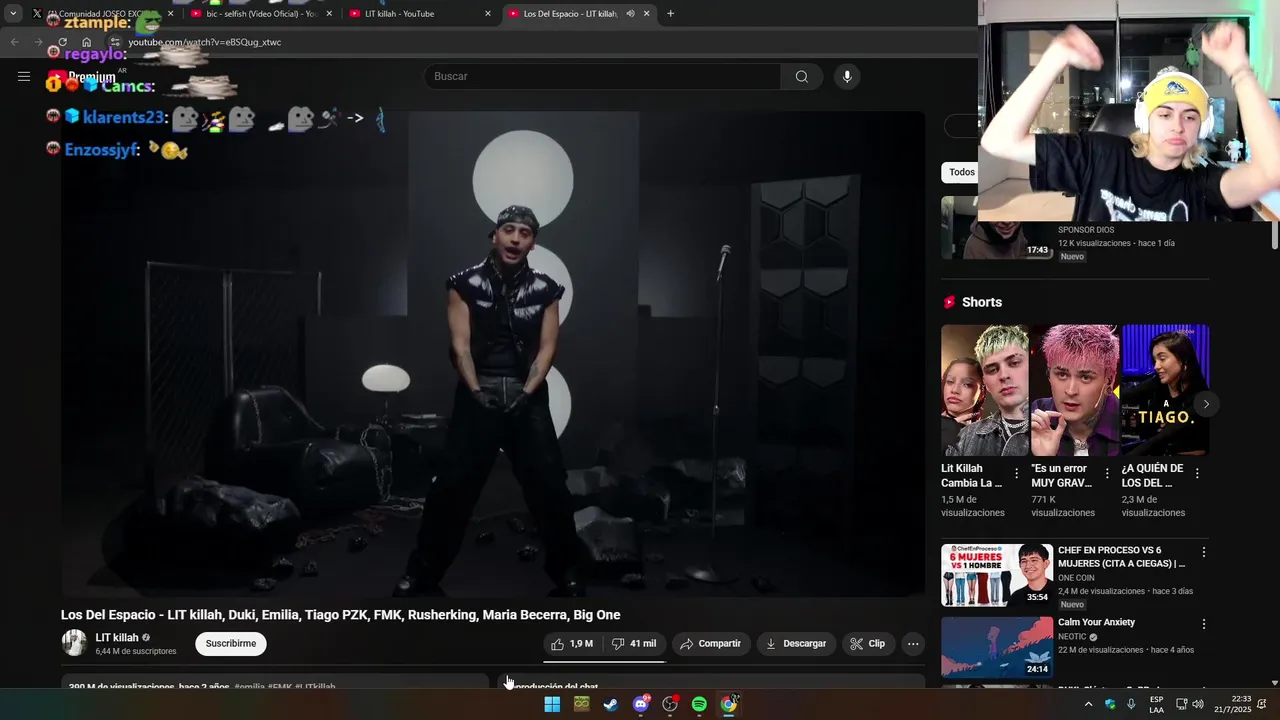Go back with browser back arrow
1280x720 pixels.
click(14, 42)
